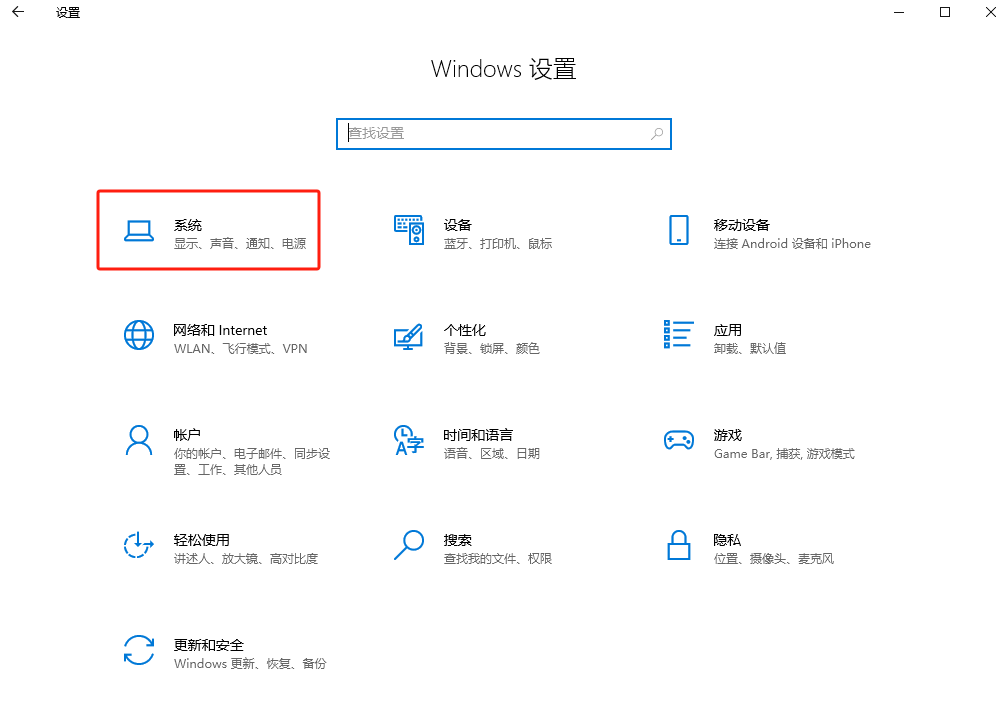Click the description 背景、锁屏、颜色
Image resolution: width=1004 pixels, height=707 pixels.
(492, 349)
